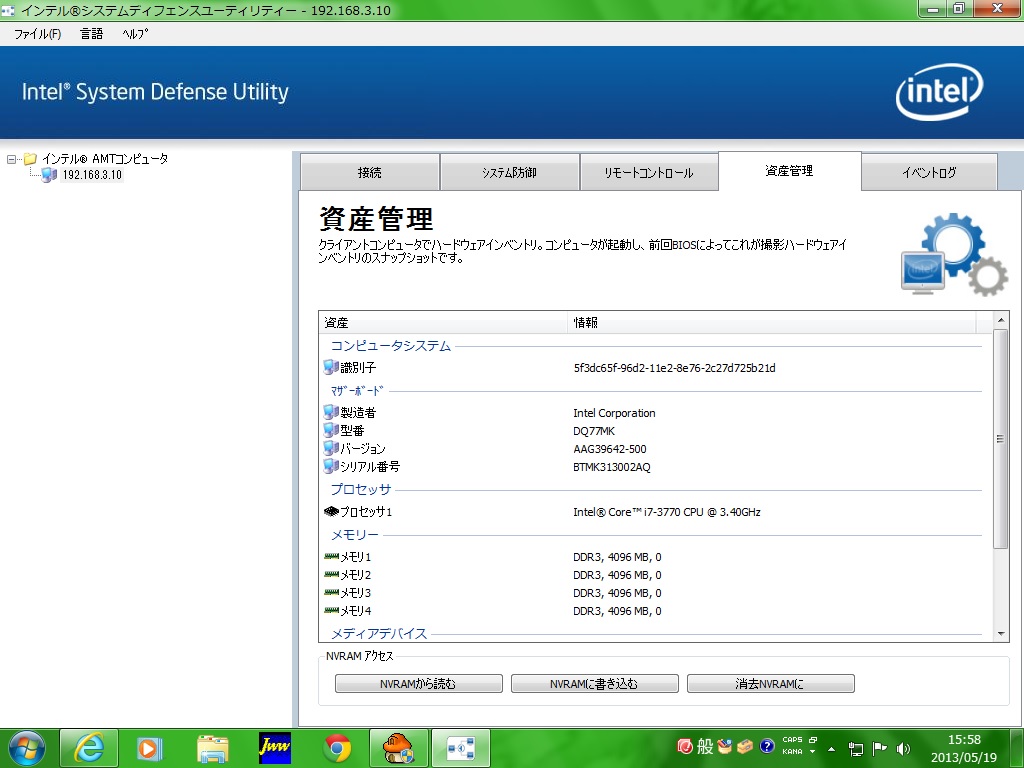Show hidden tray icons arrow
This screenshot has width=1024, height=768.
831,749
